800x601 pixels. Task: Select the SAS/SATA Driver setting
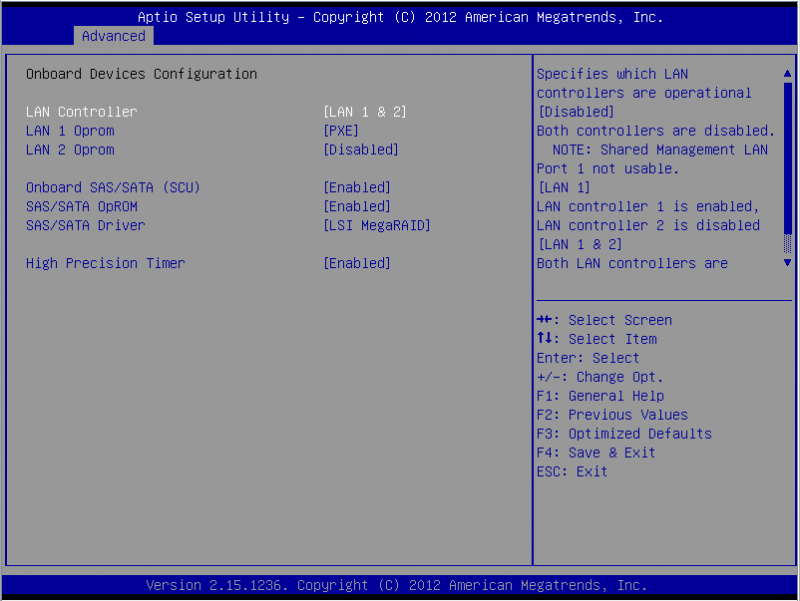pyautogui.click(x=85, y=226)
